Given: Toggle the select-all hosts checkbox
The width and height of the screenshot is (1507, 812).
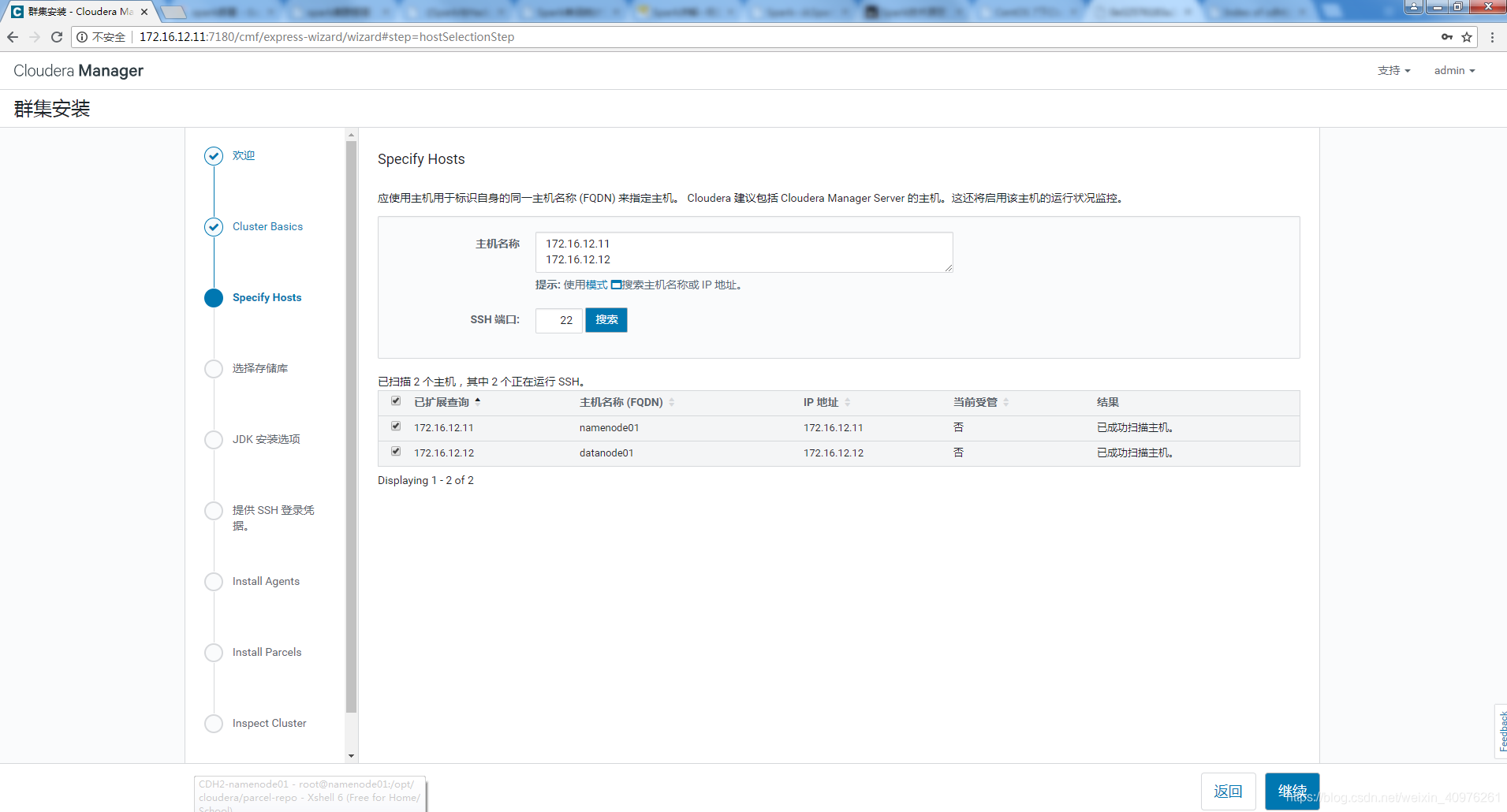Looking at the screenshot, I should 396,401.
